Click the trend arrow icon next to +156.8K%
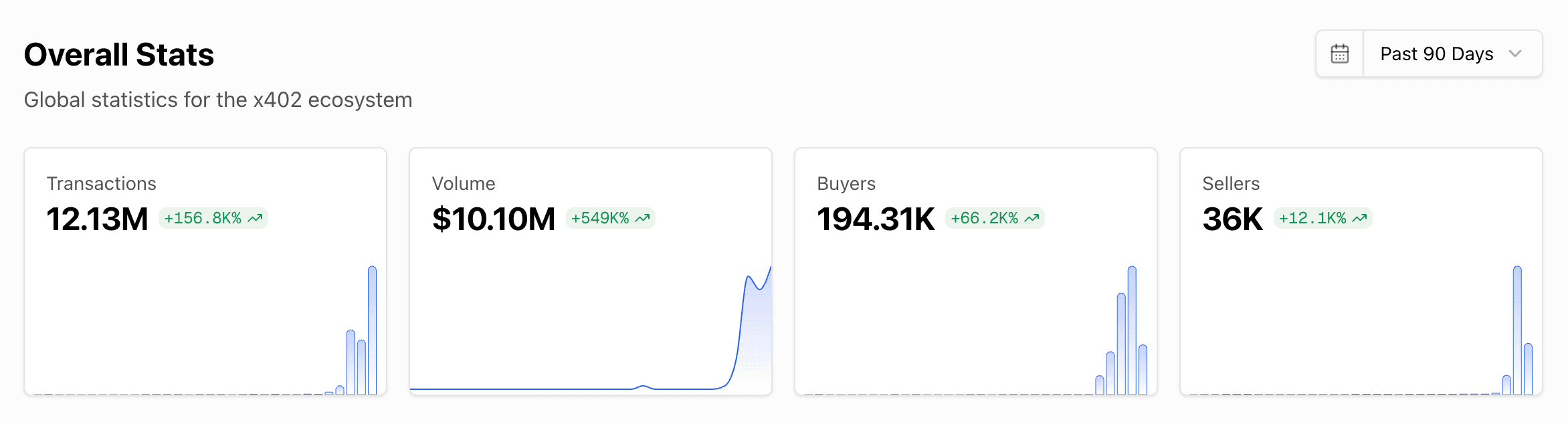This screenshot has height=424, width=1568. tap(255, 218)
